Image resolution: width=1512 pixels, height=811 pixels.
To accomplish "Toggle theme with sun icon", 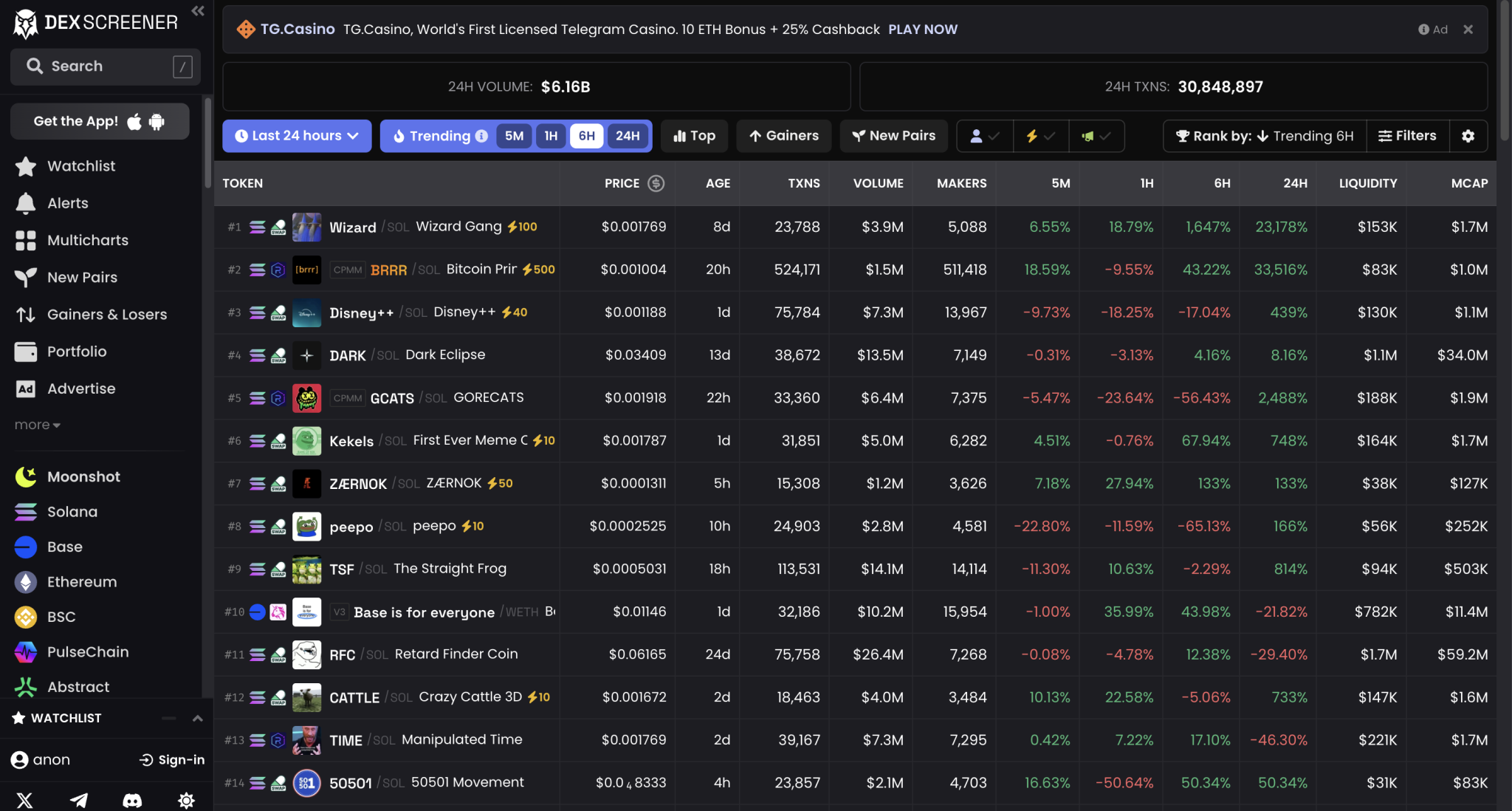I will pyautogui.click(x=186, y=800).
